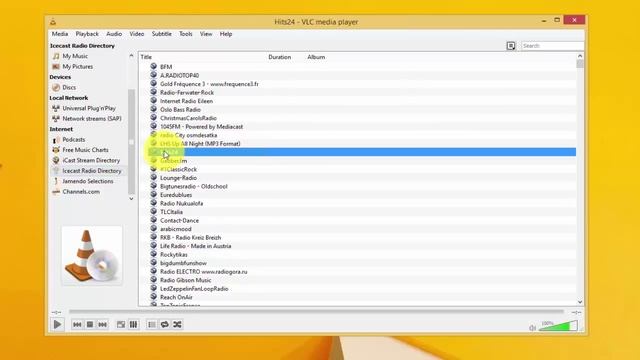Select LedZeppelinFanLoopRadio station
Image resolution: width=640 pixels, height=360 pixels.
tap(194, 289)
